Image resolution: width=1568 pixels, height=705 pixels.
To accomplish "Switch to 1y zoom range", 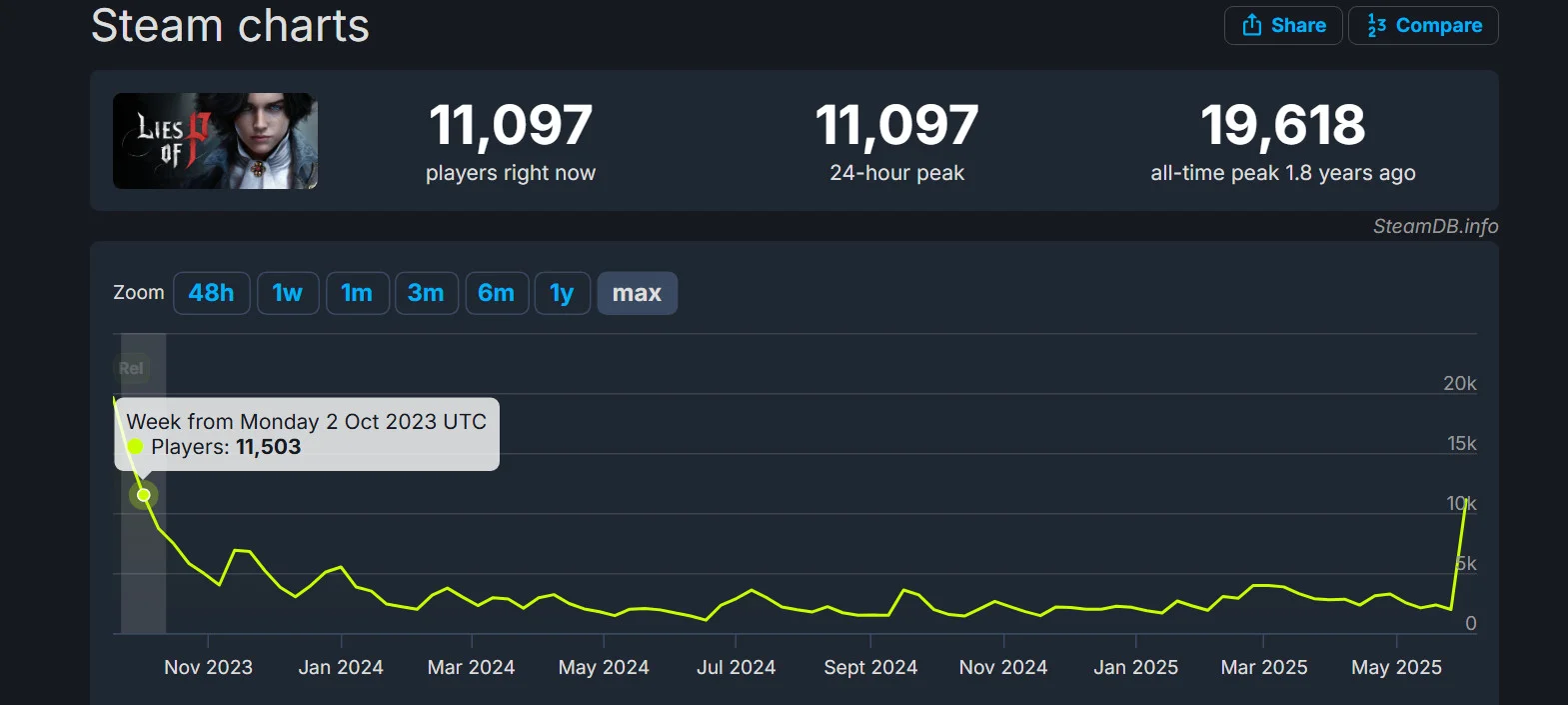I will pyautogui.click(x=563, y=293).
